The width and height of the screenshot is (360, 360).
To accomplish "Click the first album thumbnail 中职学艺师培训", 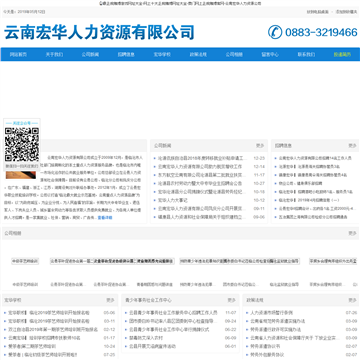I will point(25,261).
